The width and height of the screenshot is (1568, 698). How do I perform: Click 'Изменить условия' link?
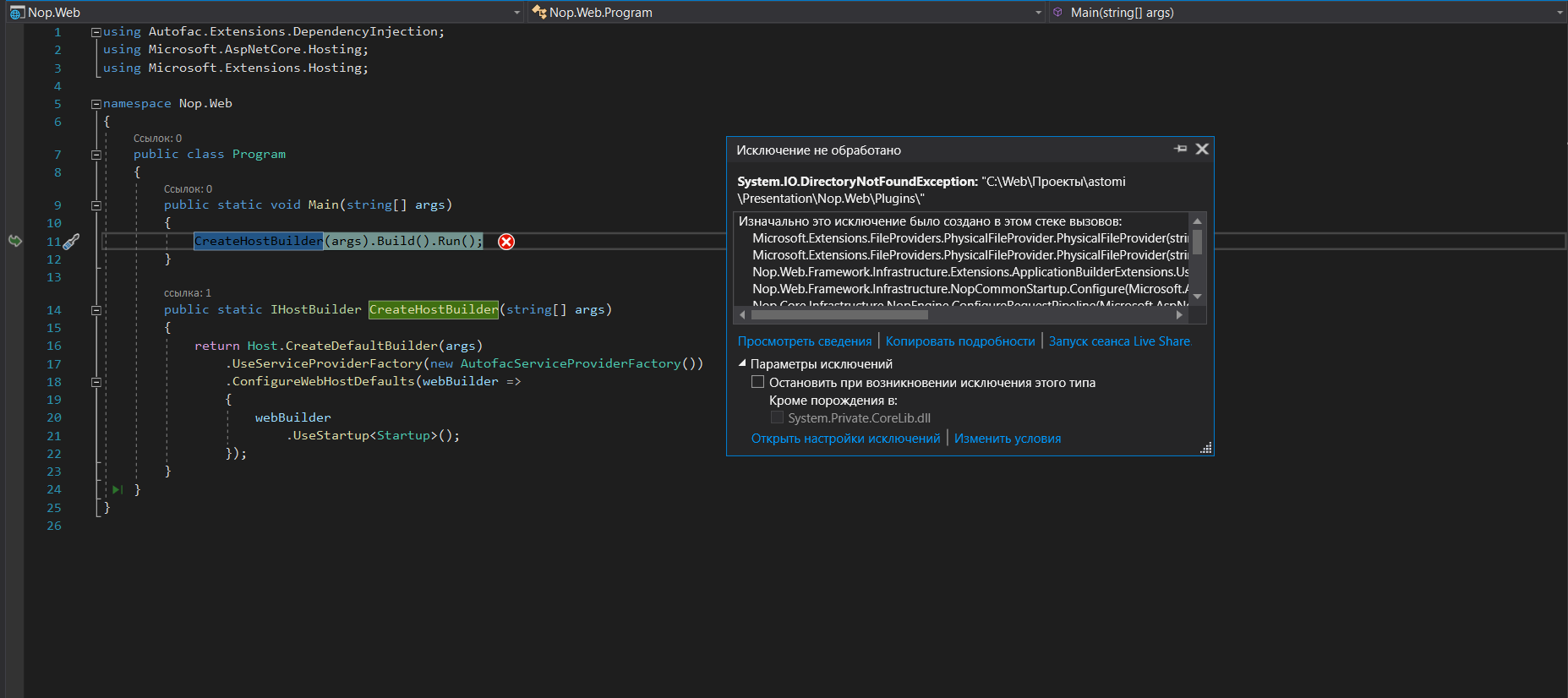[x=1008, y=439]
